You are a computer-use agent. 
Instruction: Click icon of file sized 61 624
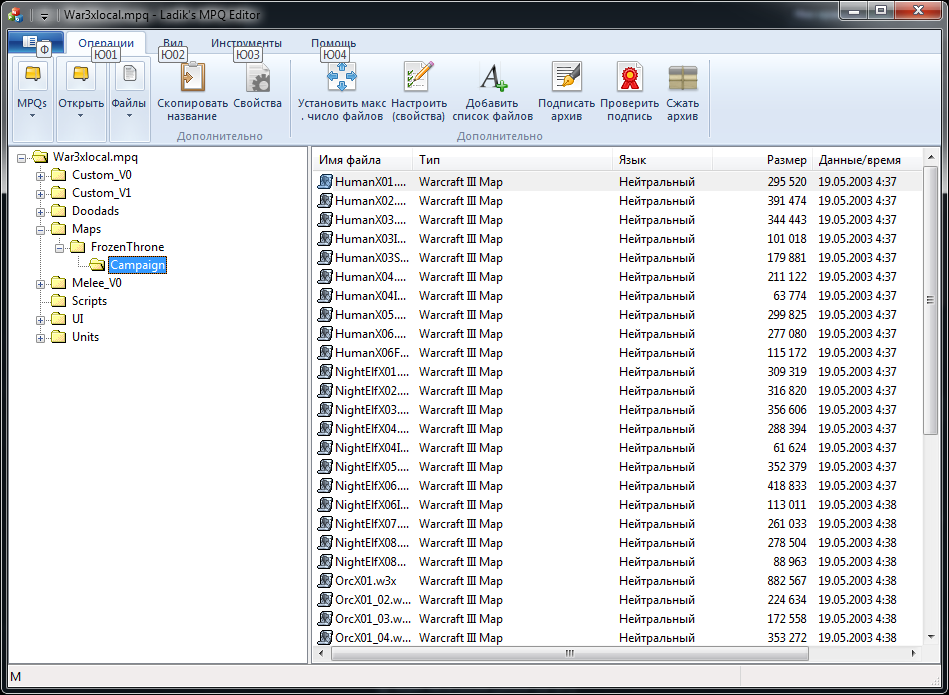326,447
